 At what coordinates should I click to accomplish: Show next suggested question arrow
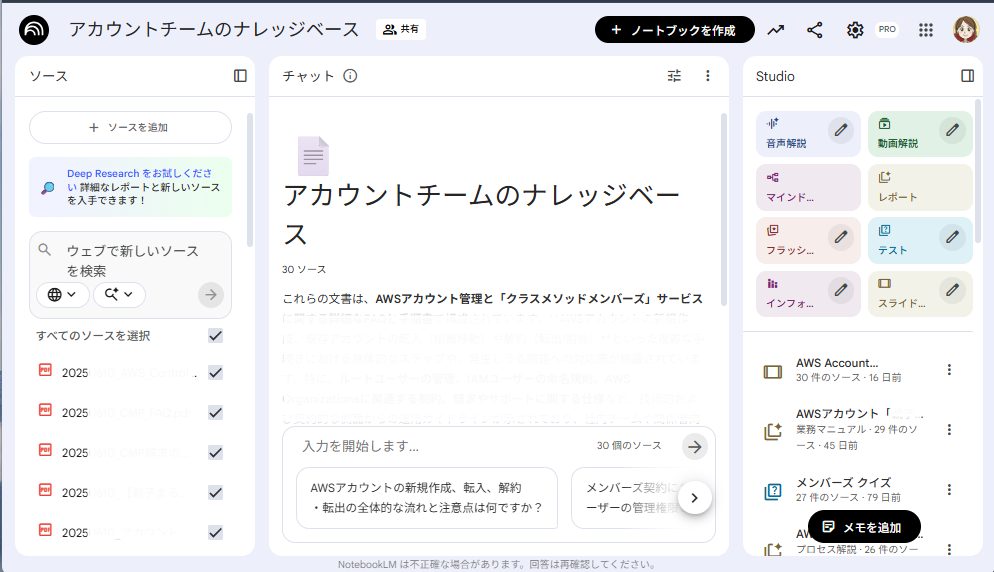[694, 498]
